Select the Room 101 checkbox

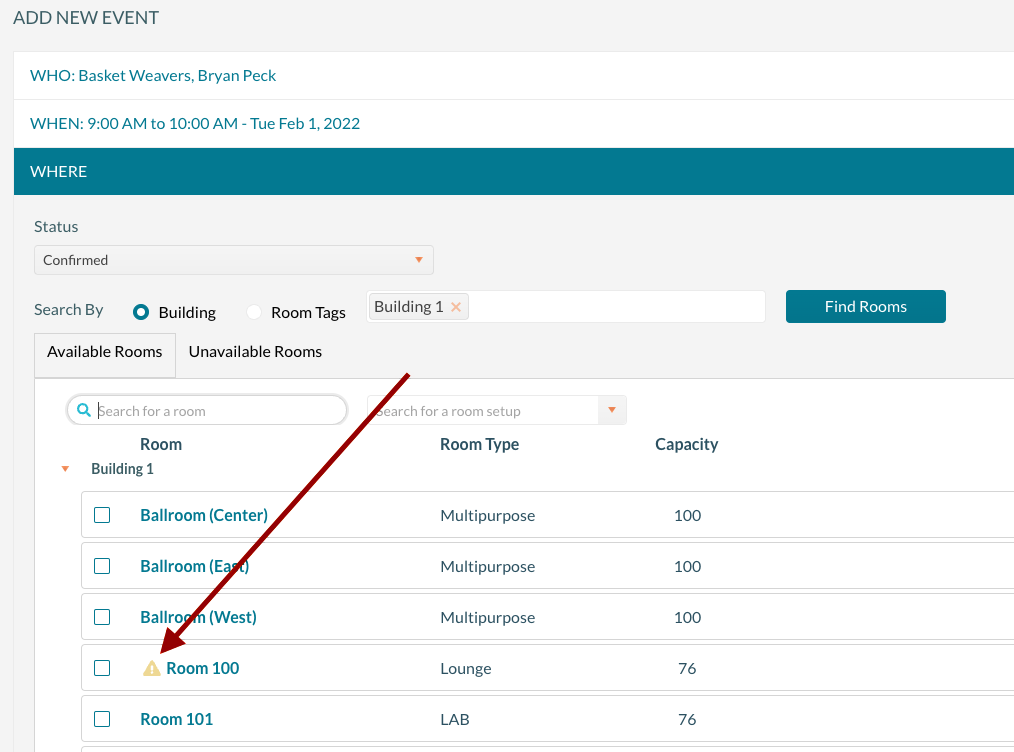tap(102, 719)
